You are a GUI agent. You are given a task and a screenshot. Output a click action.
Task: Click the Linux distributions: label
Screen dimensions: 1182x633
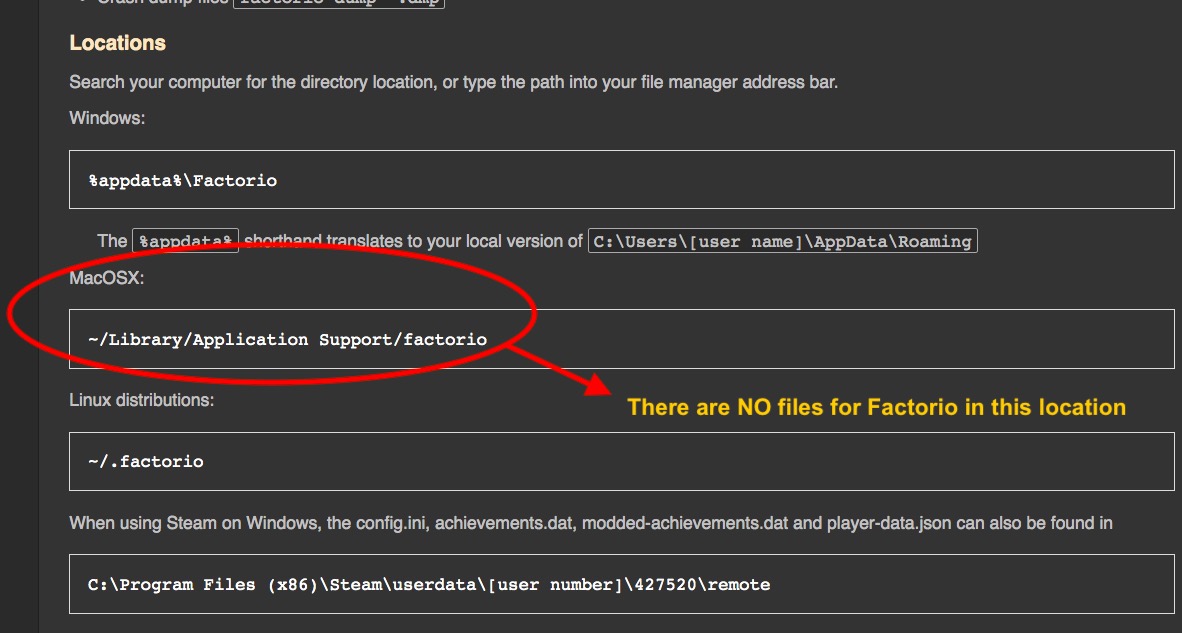pyautogui.click(x=142, y=400)
